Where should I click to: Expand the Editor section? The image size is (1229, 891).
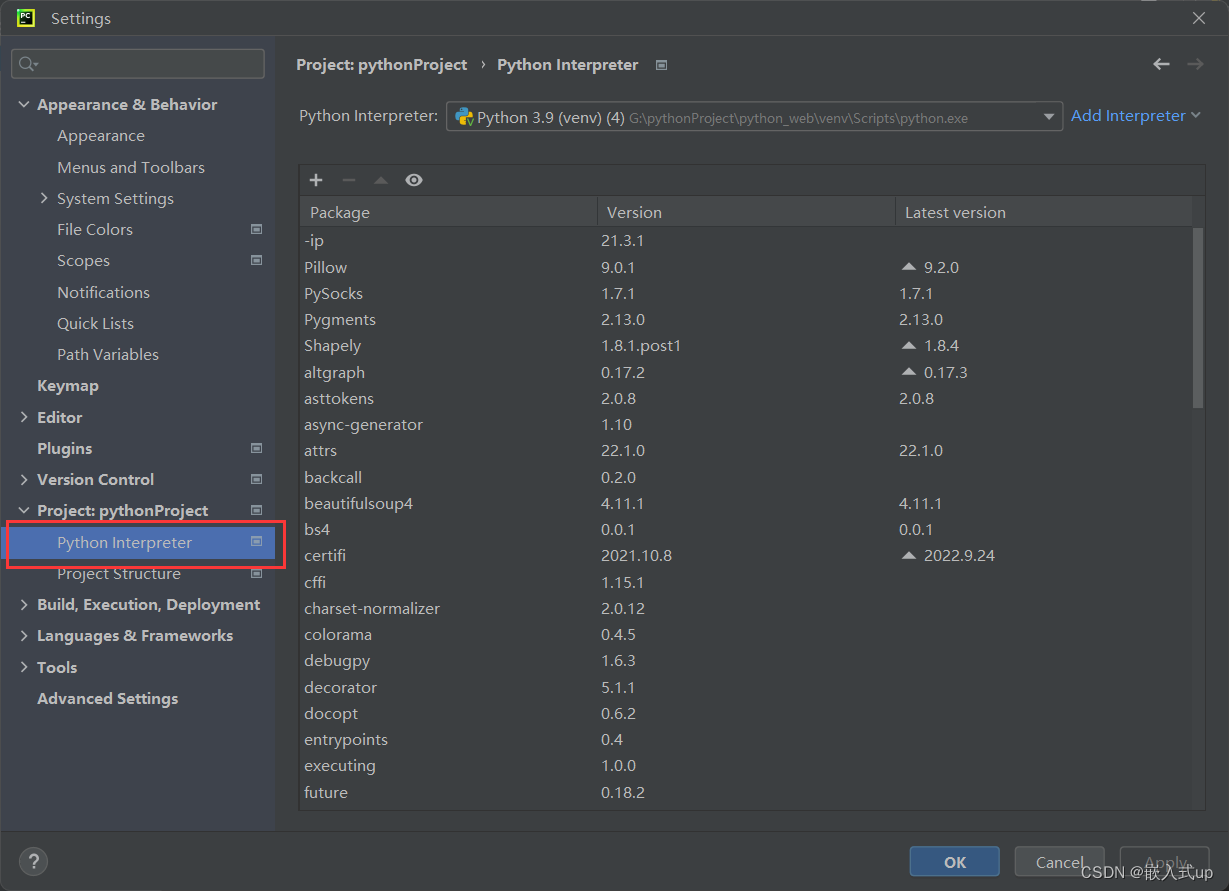[24, 417]
